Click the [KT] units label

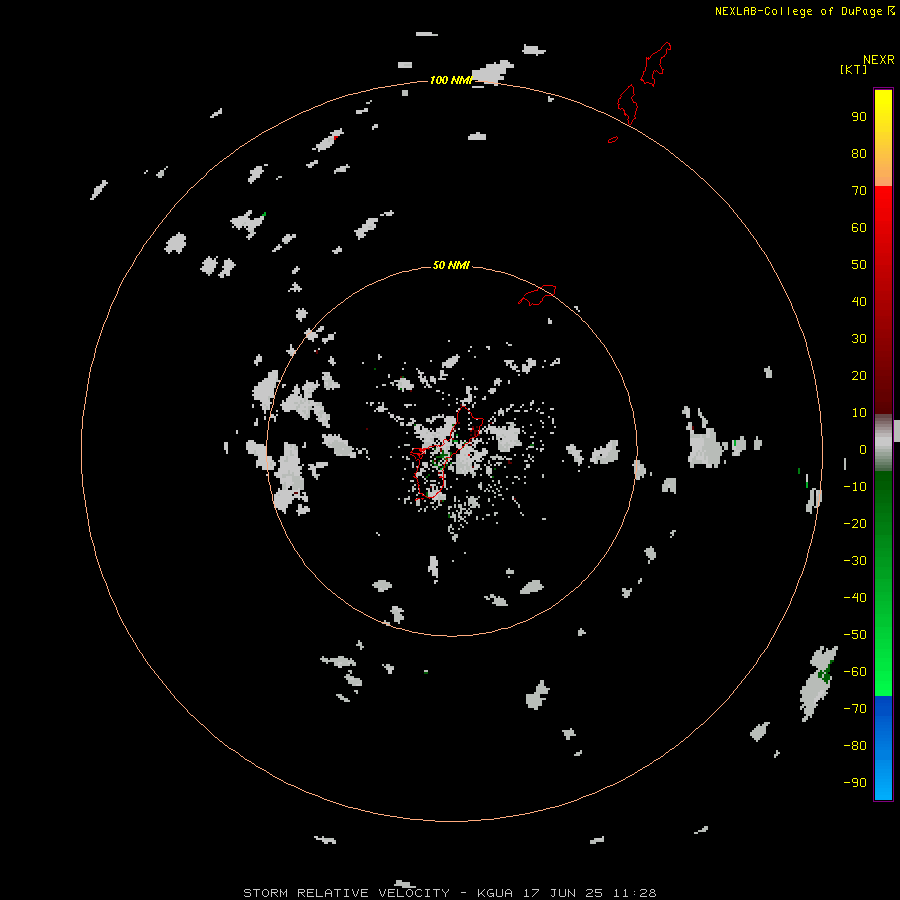point(853,69)
